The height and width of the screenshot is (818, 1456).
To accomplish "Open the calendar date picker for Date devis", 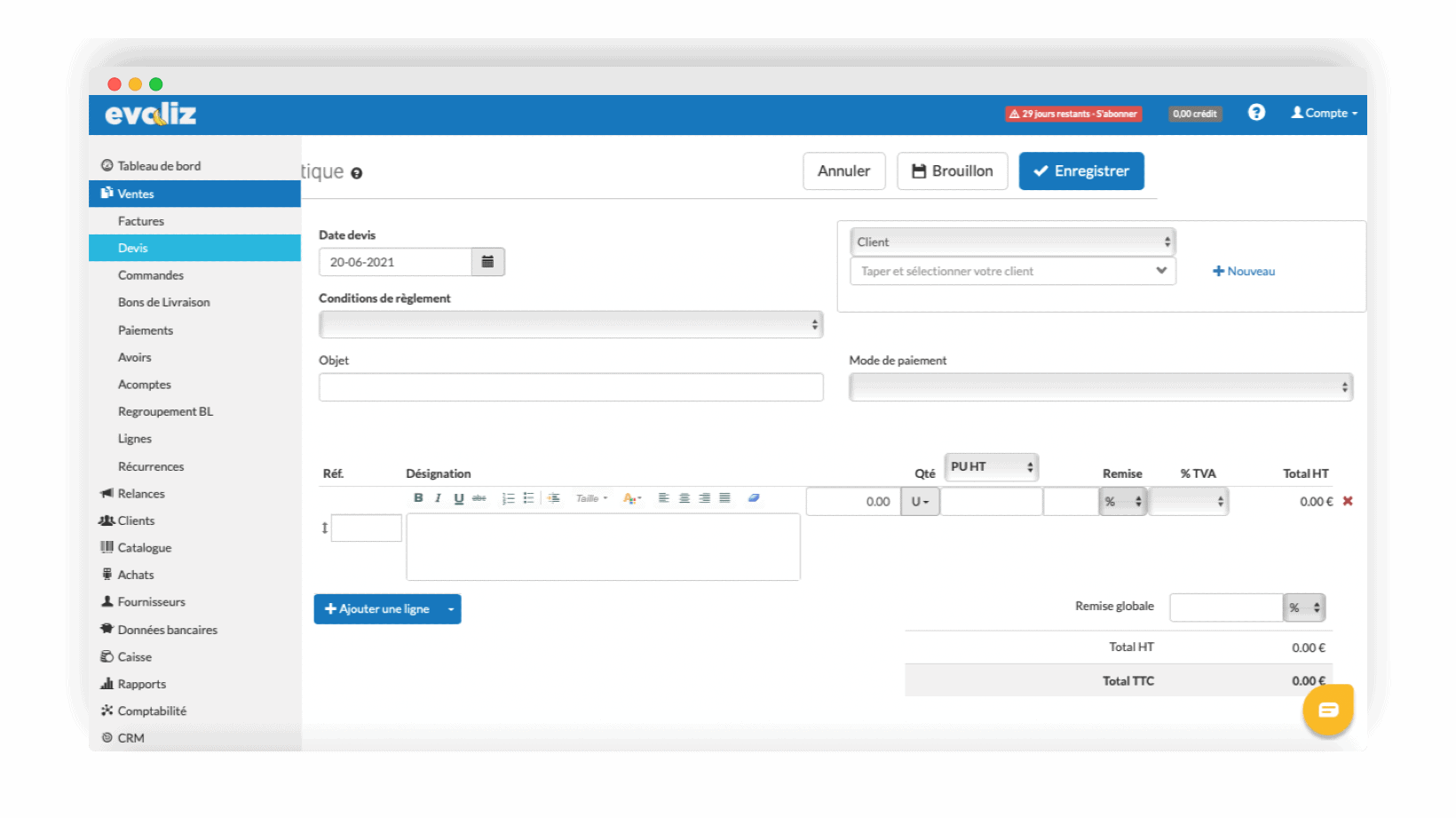I will (x=487, y=262).
